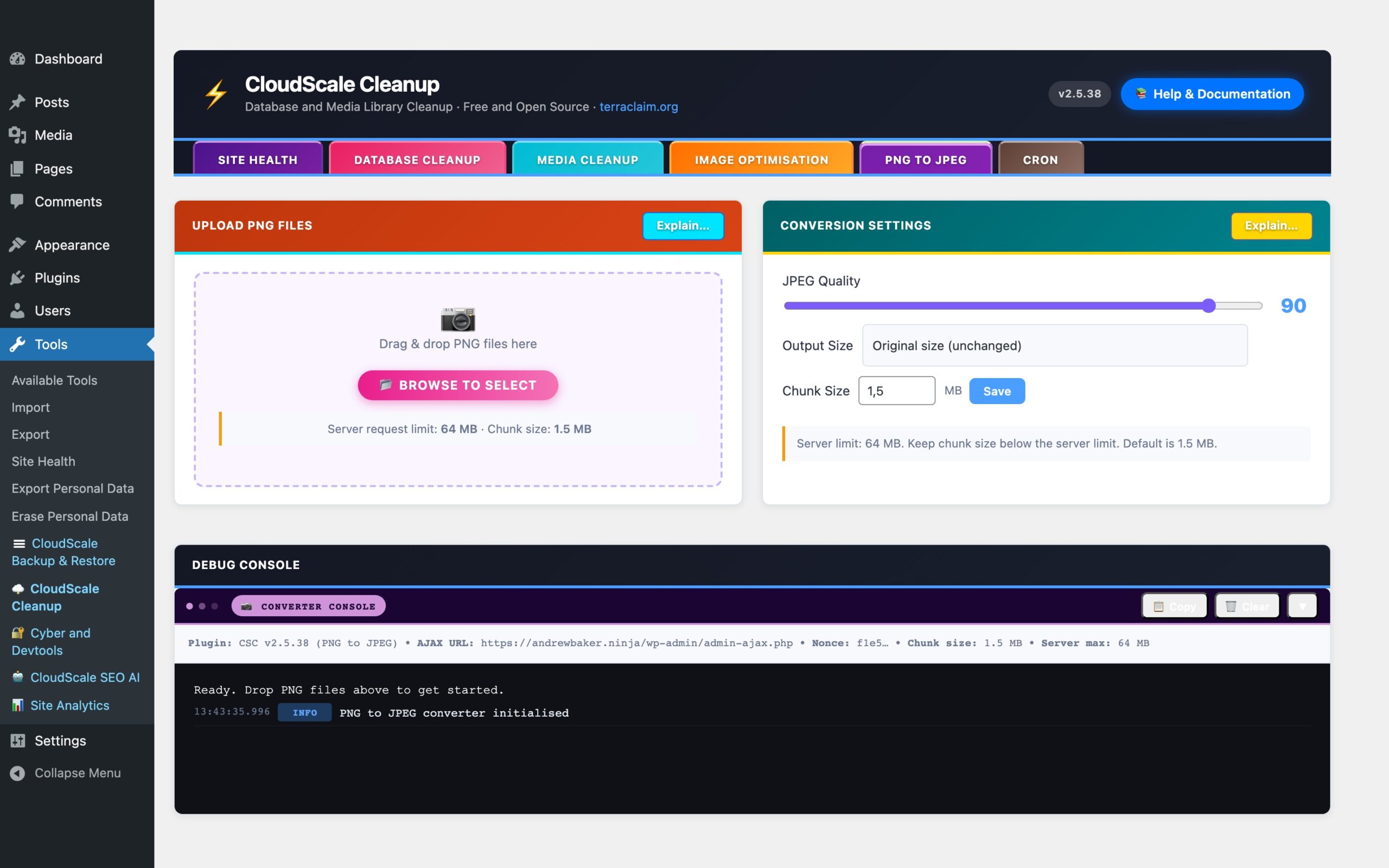
Task: Copy the console output
Action: click(x=1174, y=606)
